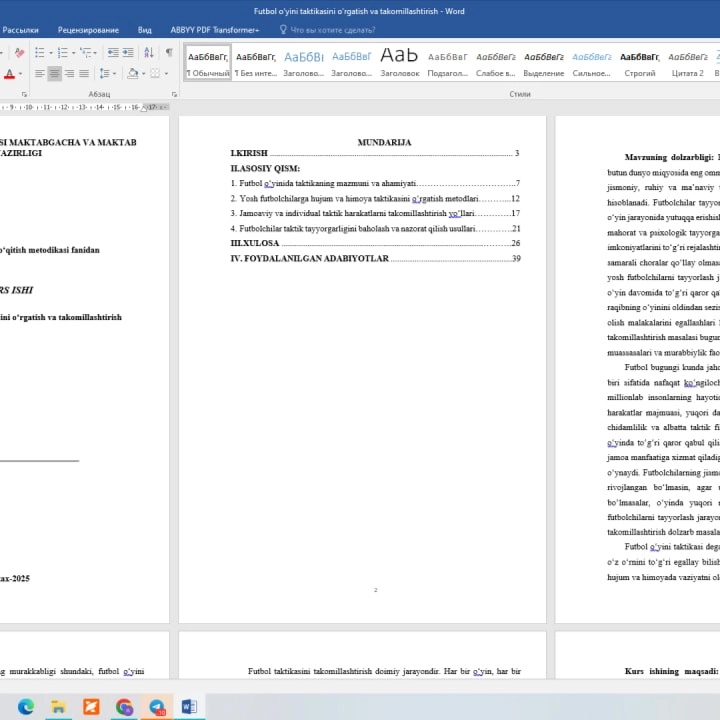Apply the Выделение emphasis style
This screenshot has width=720, height=720.
pos(544,63)
